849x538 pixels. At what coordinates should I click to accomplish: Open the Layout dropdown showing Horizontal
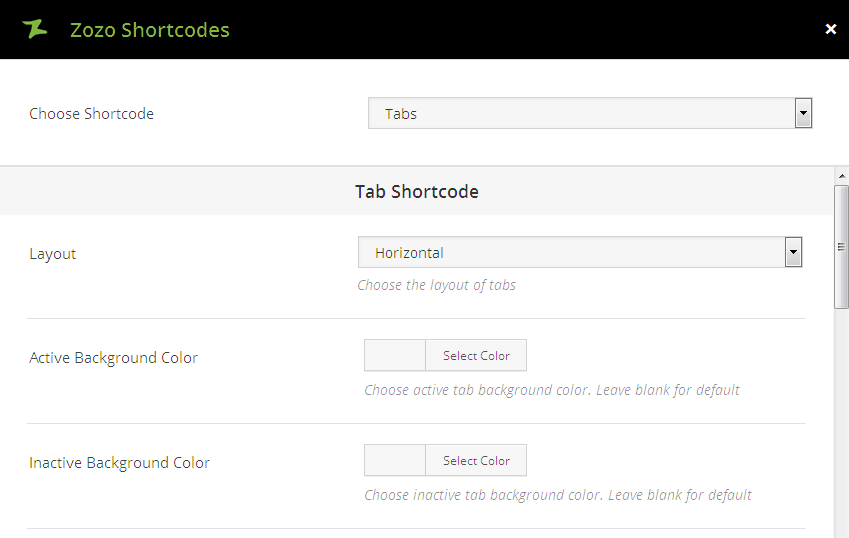click(x=571, y=253)
